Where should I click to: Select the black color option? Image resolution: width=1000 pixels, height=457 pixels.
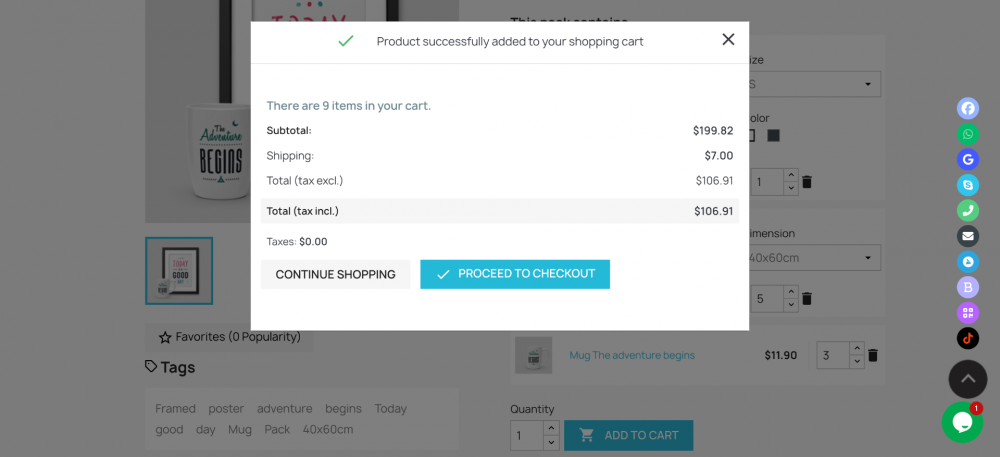773,136
